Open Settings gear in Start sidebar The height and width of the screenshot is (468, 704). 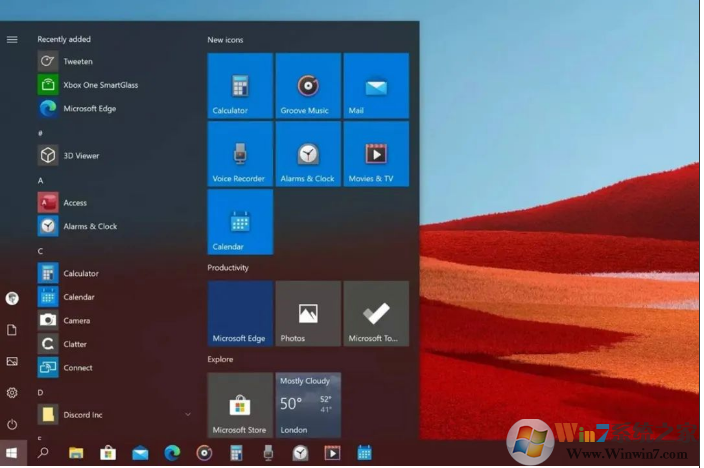[12, 393]
